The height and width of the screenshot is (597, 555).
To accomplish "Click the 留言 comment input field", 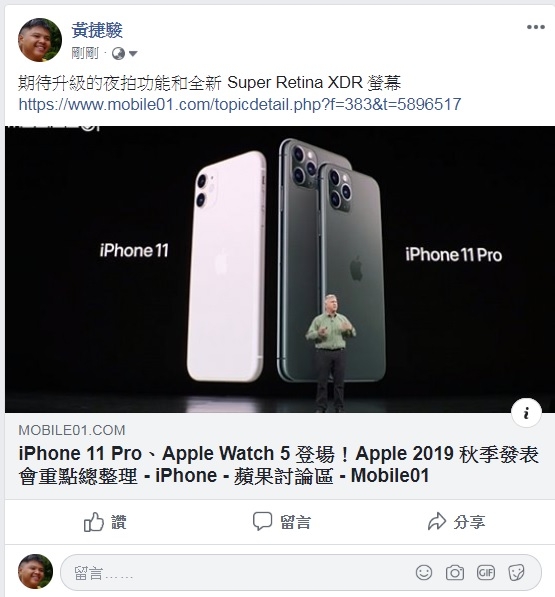I will pyautogui.click(x=301, y=572).
